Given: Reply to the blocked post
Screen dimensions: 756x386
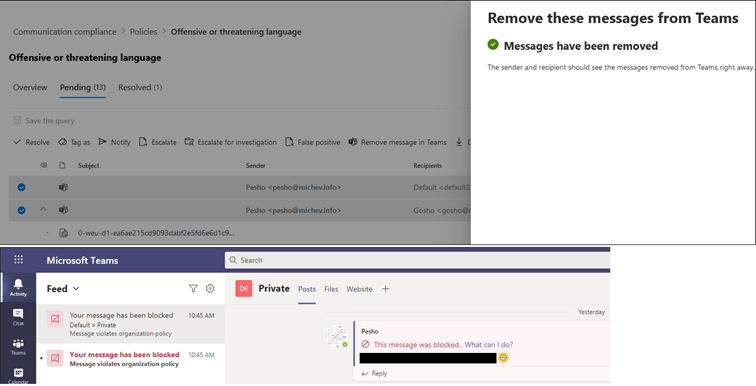Looking at the screenshot, I should [x=374, y=373].
